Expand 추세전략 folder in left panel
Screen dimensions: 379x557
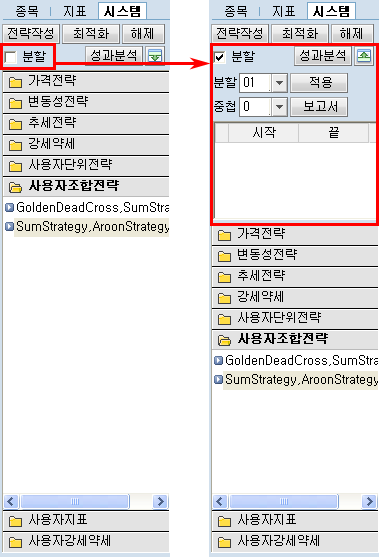(x=86, y=124)
